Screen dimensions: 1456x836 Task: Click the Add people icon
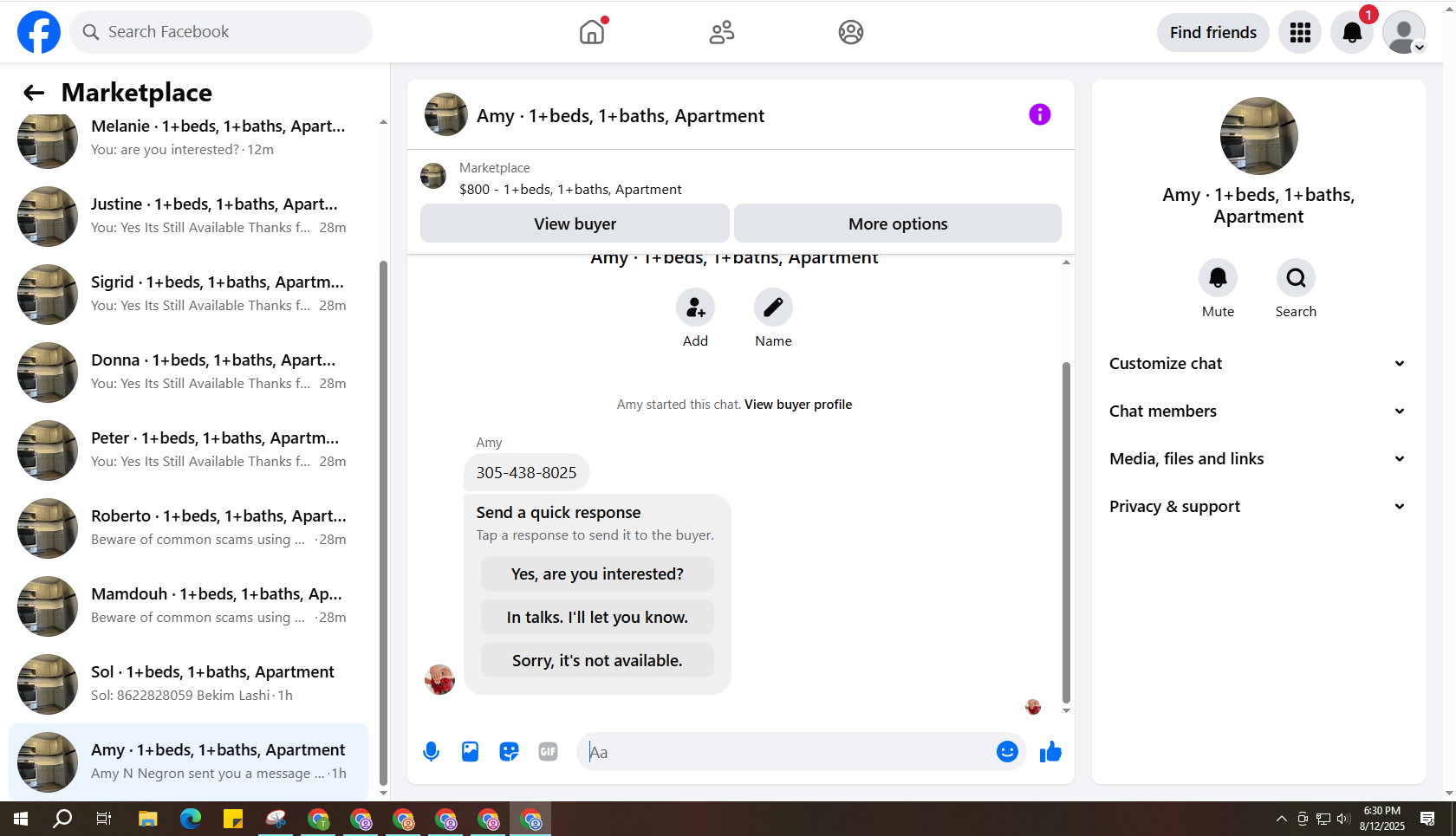[695, 308]
